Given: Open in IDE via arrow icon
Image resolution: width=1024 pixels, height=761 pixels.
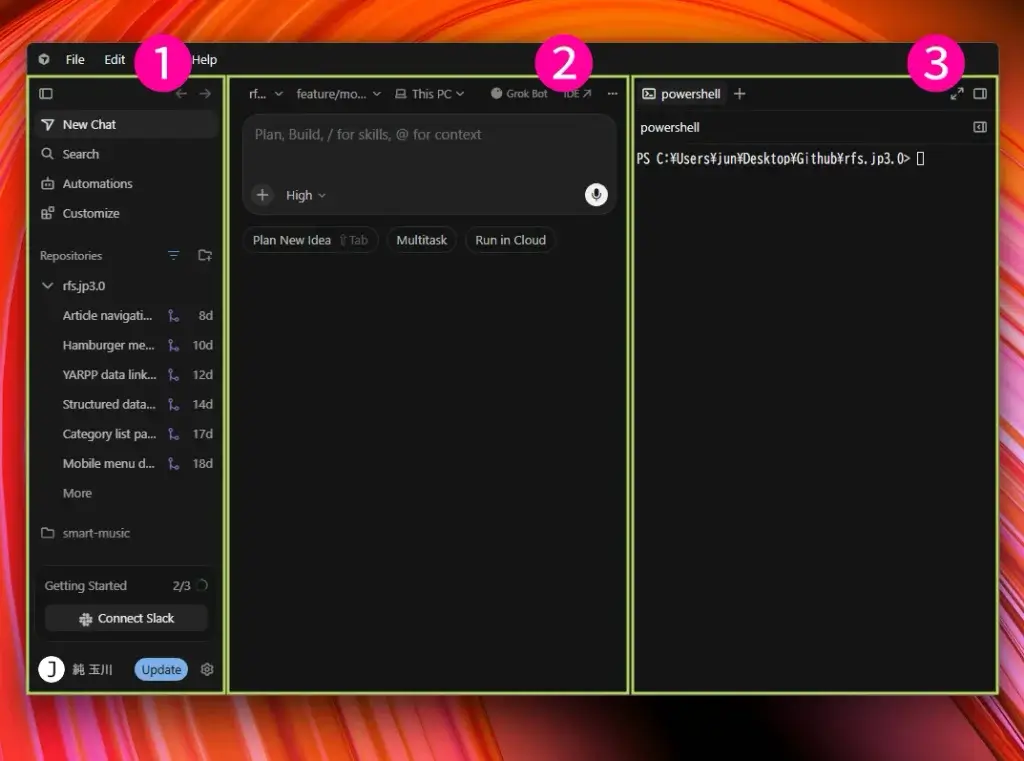Looking at the screenshot, I should [x=577, y=93].
